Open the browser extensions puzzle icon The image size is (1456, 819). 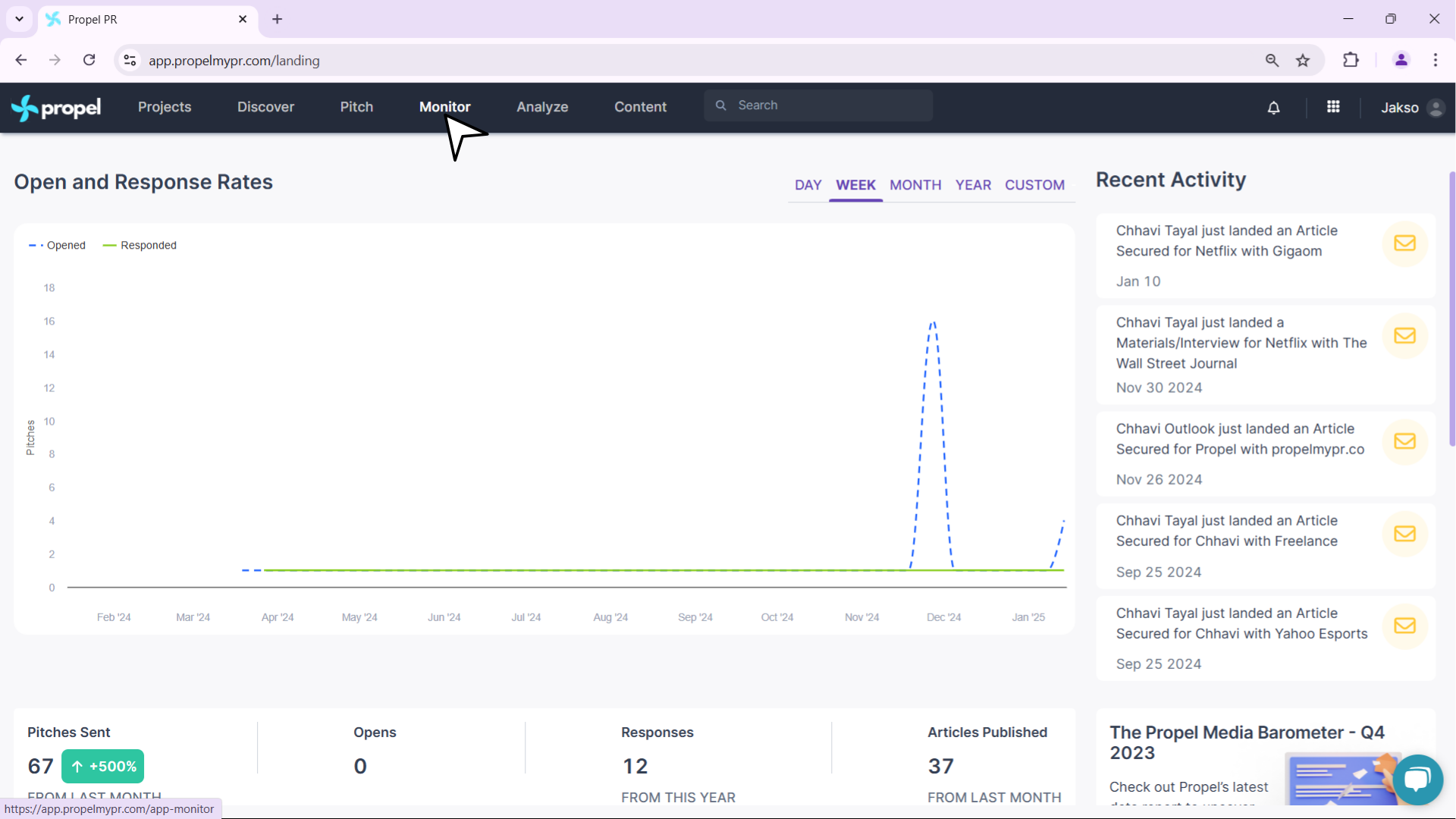tap(1351, 60)
